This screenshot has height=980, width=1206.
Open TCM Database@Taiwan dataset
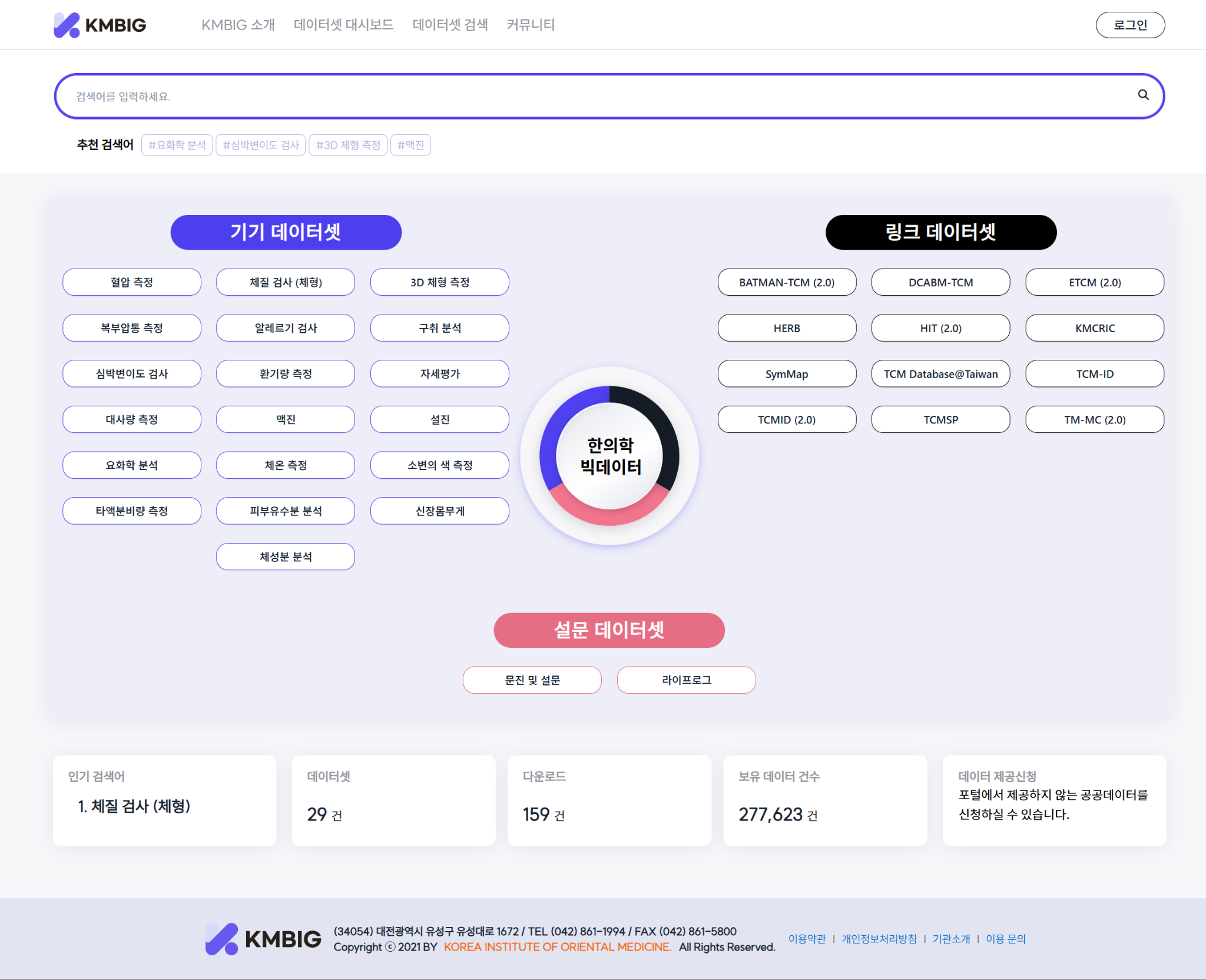tap(940, 374)
